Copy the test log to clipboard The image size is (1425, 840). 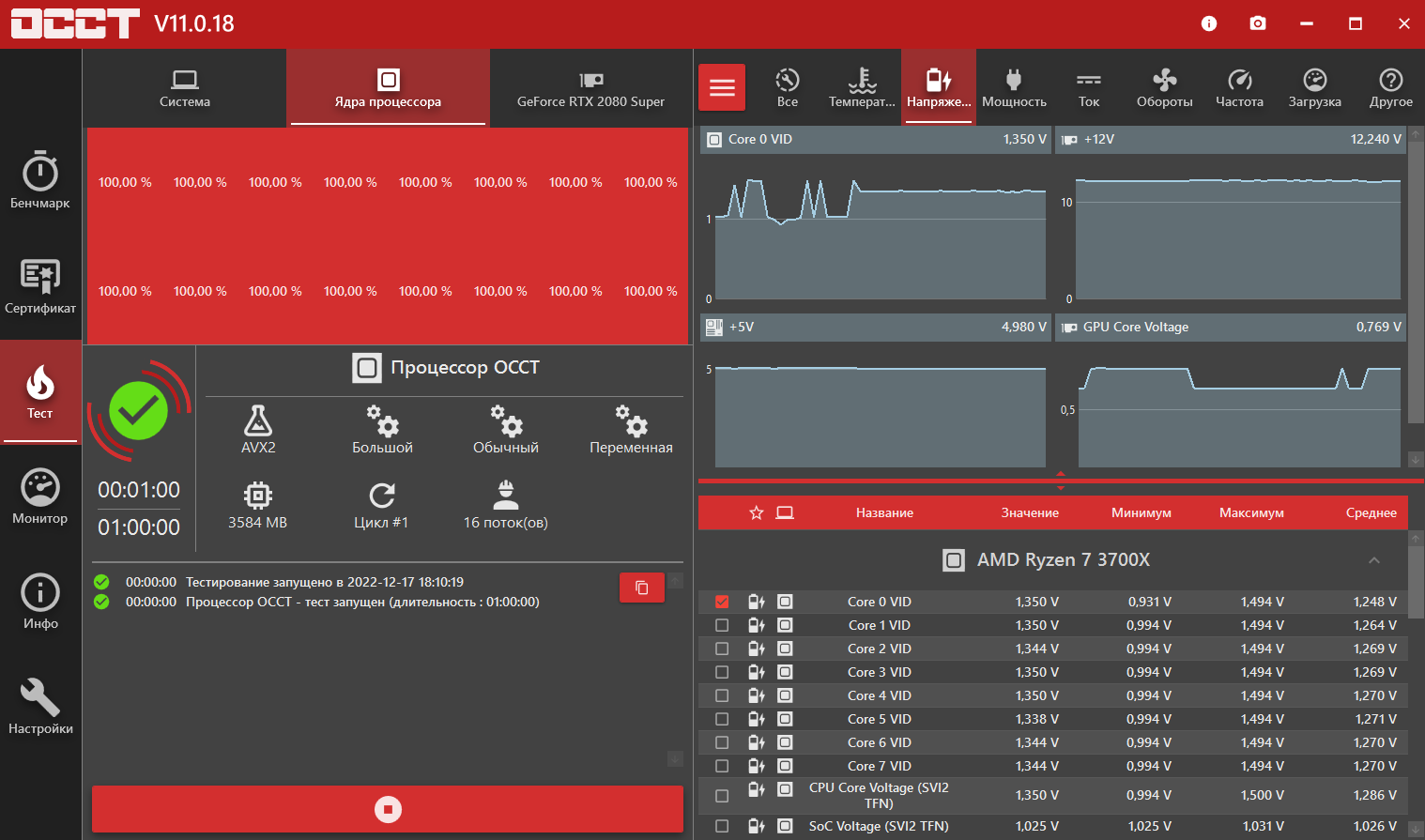642,588
